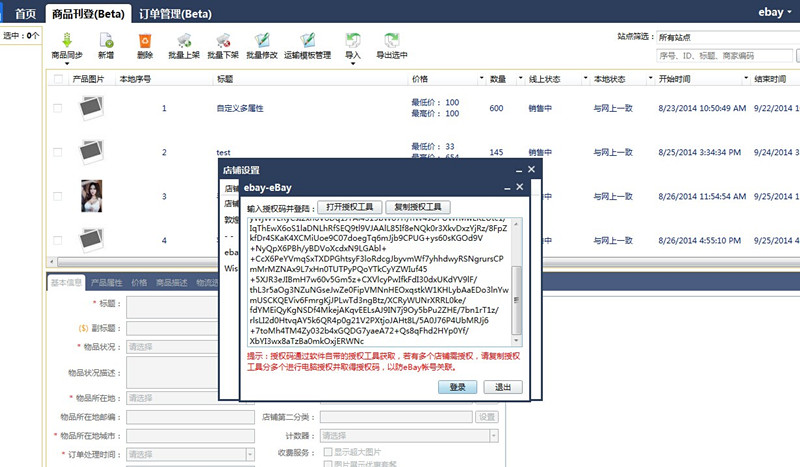Click the 登录 button
The image size is (800, 467).
click(x=458, y=387)
